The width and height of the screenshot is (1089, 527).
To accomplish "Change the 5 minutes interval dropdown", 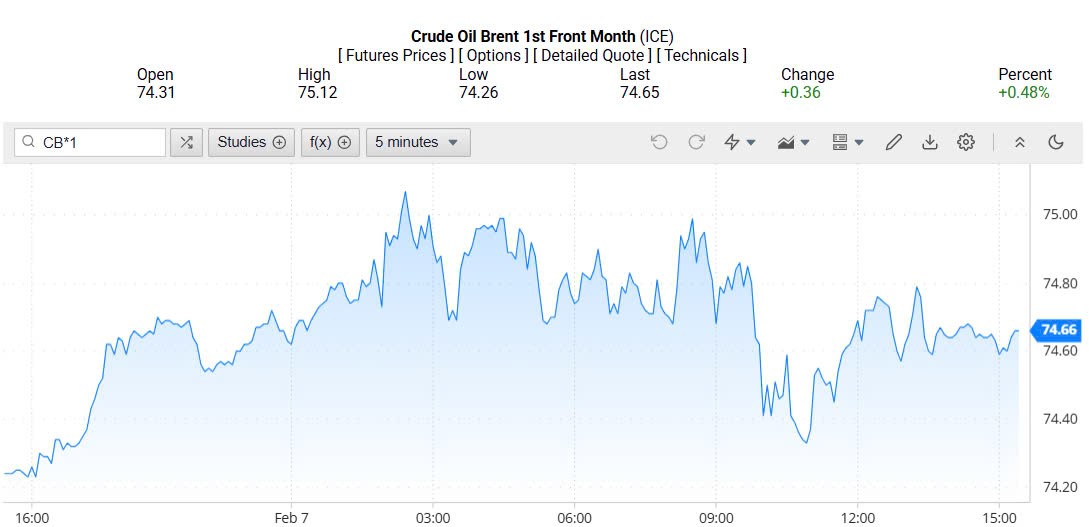I will pos(418,143).
